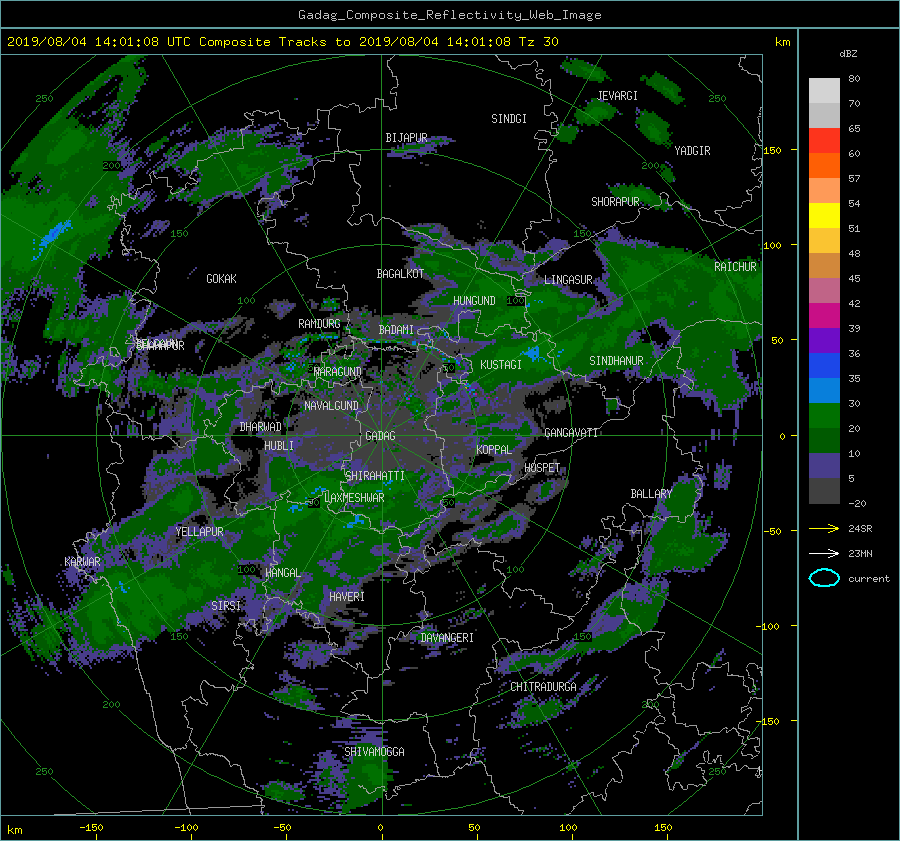Click the DHARWAD city label
The height and width of the screenshot is (841, 900).
pyautogui.click(x=260, y=427)
